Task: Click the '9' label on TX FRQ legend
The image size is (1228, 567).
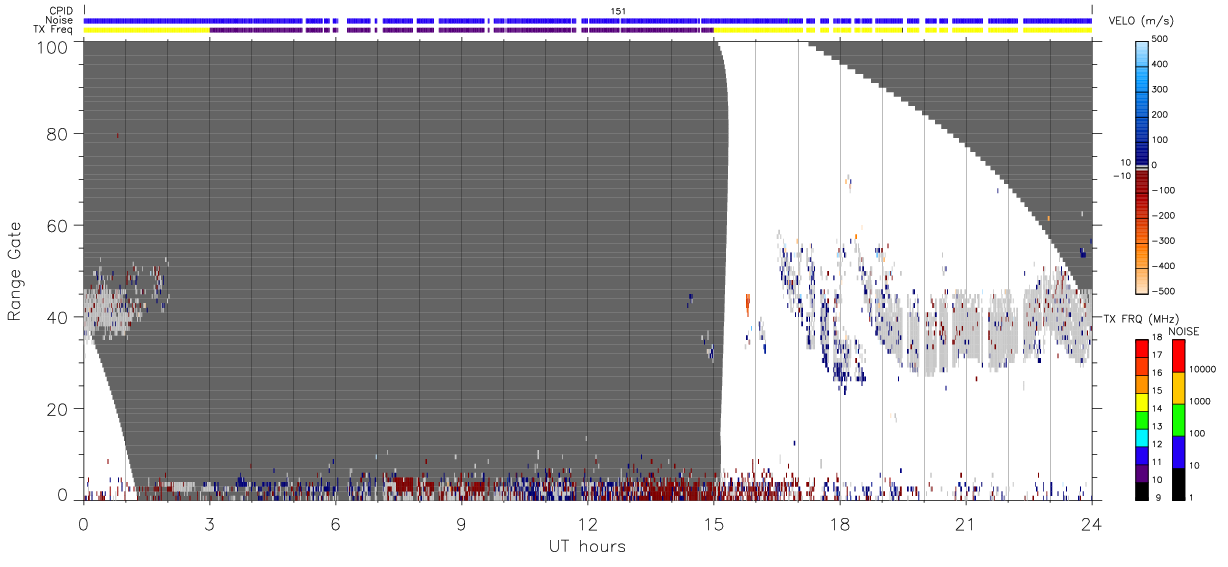Action: [1160, 498]
